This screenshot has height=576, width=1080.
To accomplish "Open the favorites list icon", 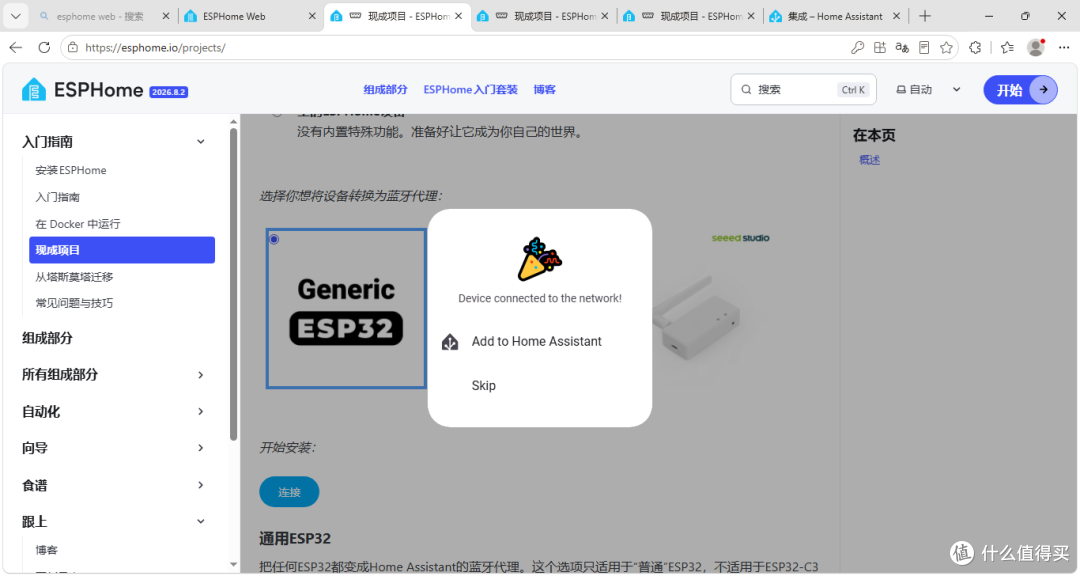I will [x=1007, y=48].
